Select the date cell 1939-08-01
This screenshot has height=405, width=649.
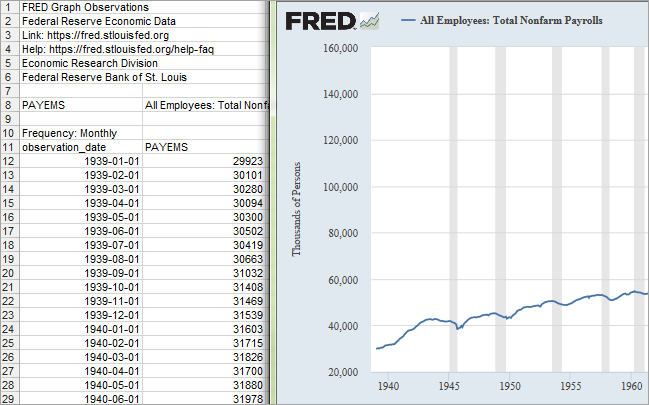(x=81, y=259)
